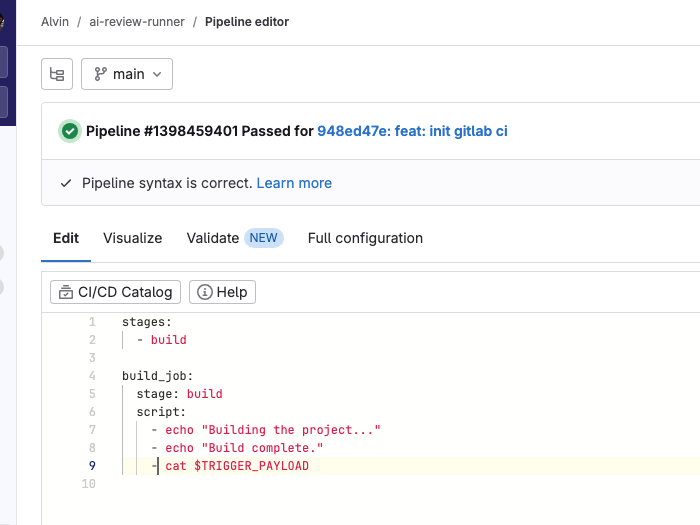This screenshot has height=525, width=700.
Task: Switch to the Visualize tab
Action: tap(132, 238)
